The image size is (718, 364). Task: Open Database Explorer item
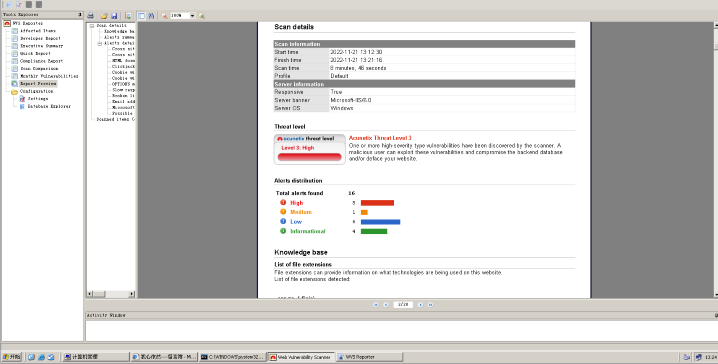pyautogui.click(x=49, y=106)
